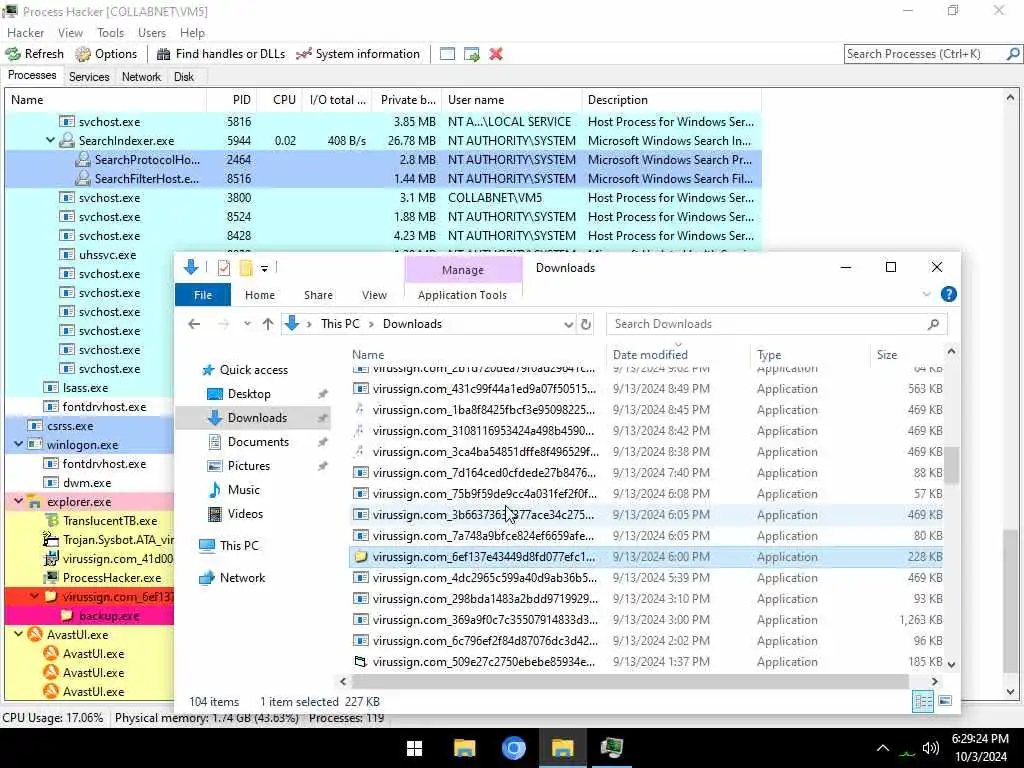1024x768 pixels.
Task: Click the ProcessHacker.exe process icon
Action: 51,577
